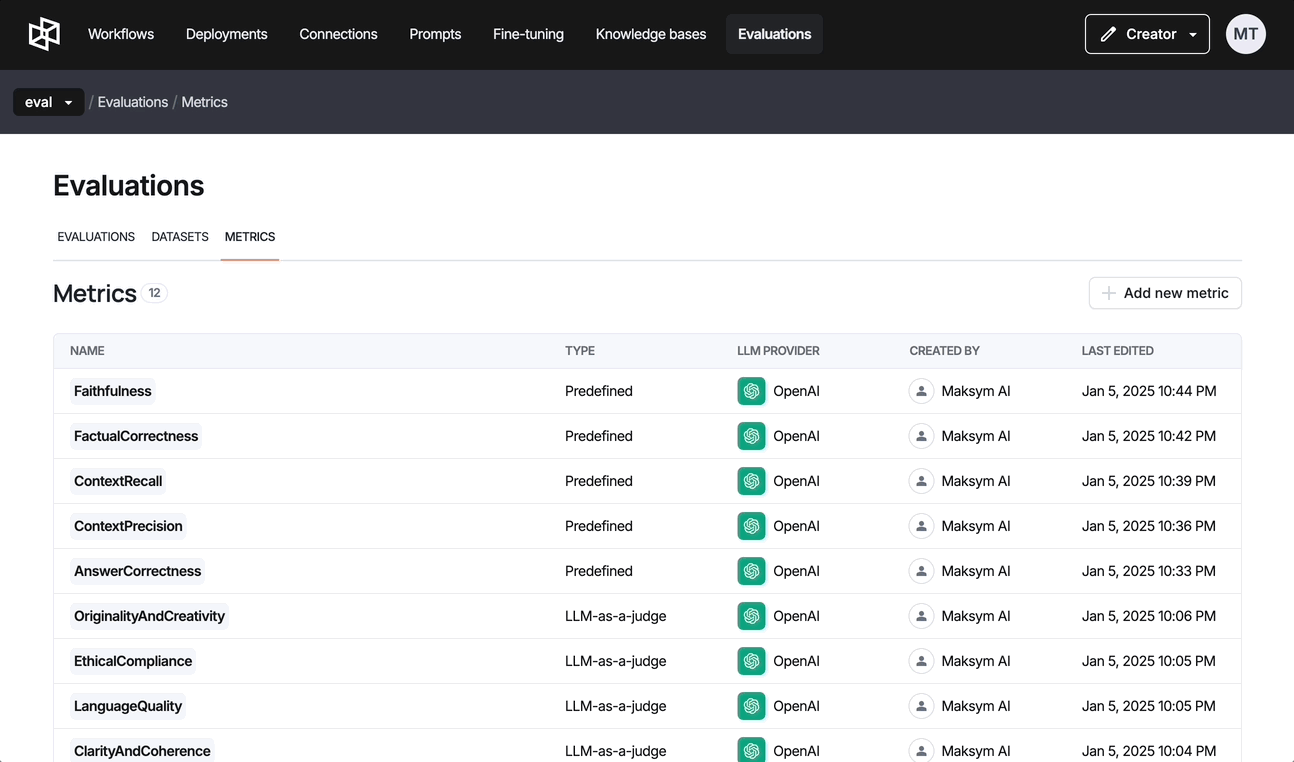The image size is (1294, 762).
Task: Click the app logo in the top-left corner
Action: pos(44,34)
